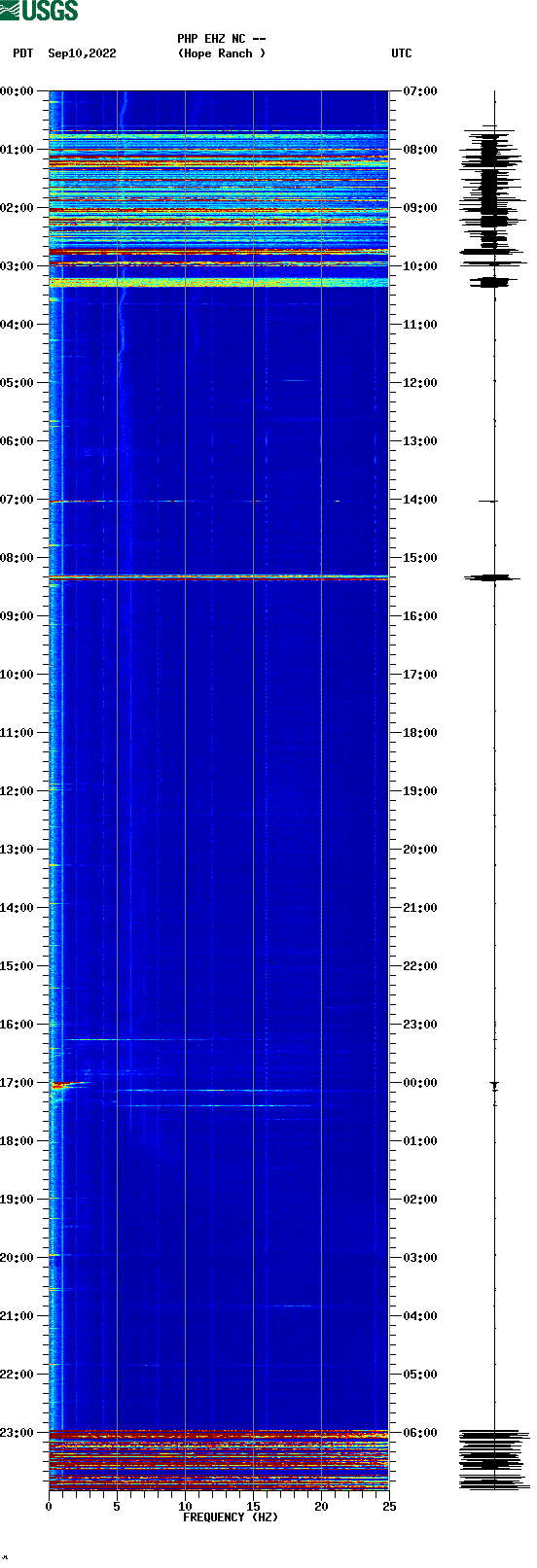Screen dimensions: 537x1568
Task: Click the 'PDT' timezone label
Action: click(22, 53)
